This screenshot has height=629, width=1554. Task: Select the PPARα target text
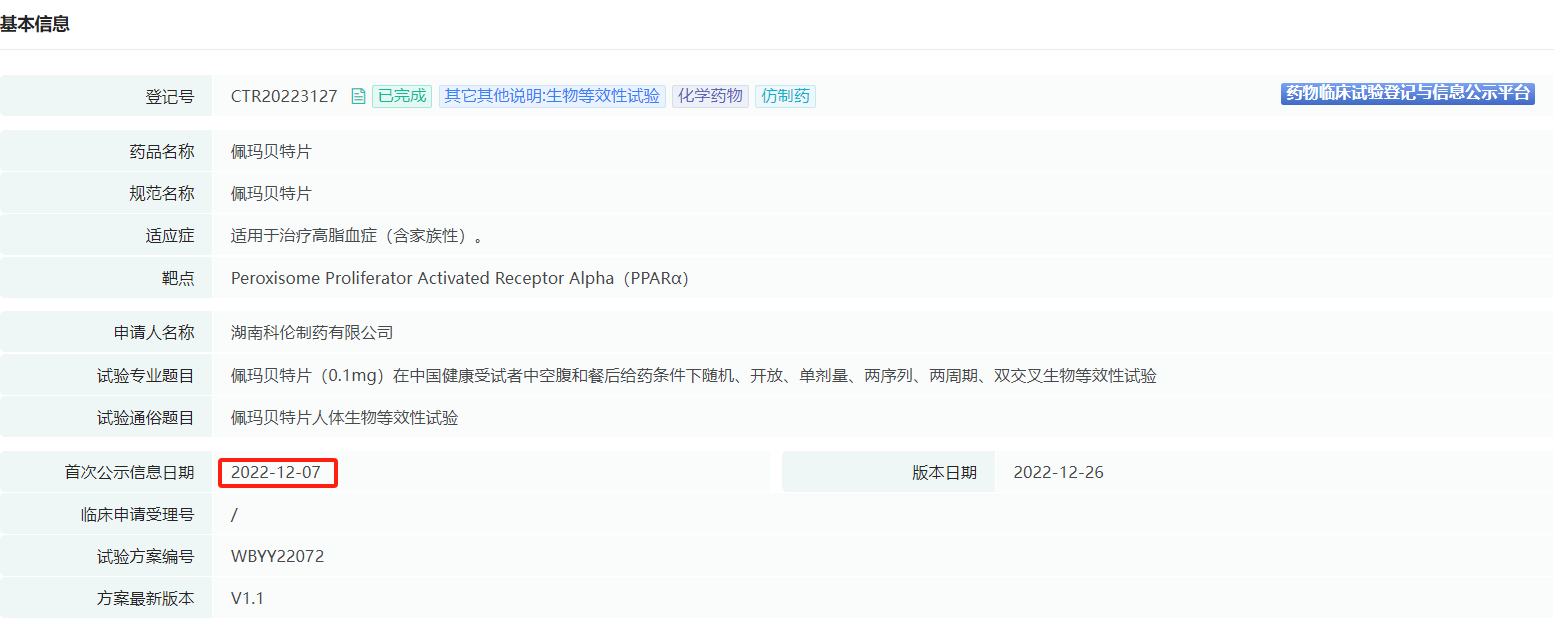point(459,279)
